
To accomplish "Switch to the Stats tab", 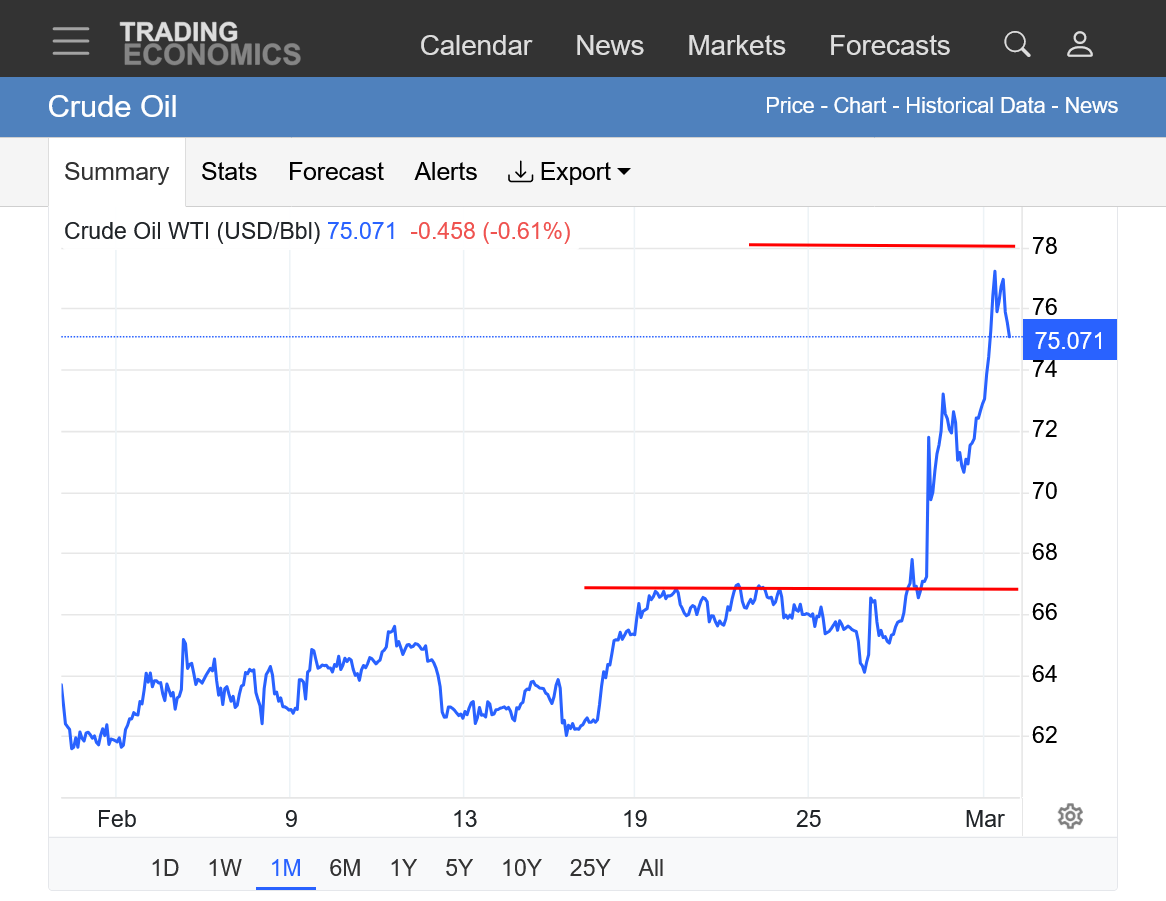I will pos(229,172).
